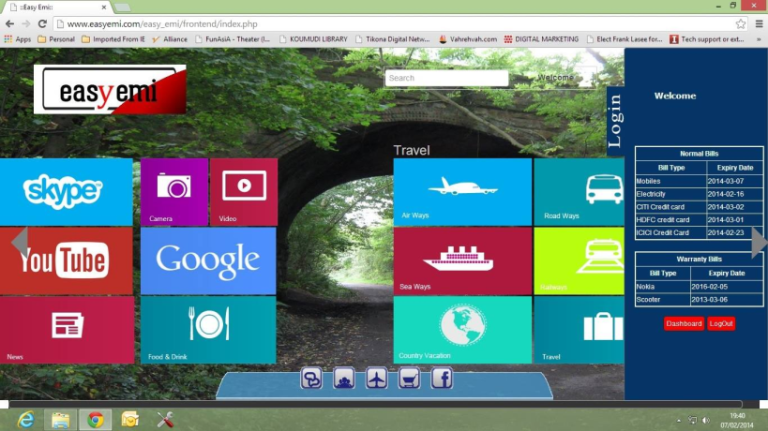Click the tools icon in the taskbar
Image resolution: width=768 pixels, height=431 pixels.
(165, 420)
